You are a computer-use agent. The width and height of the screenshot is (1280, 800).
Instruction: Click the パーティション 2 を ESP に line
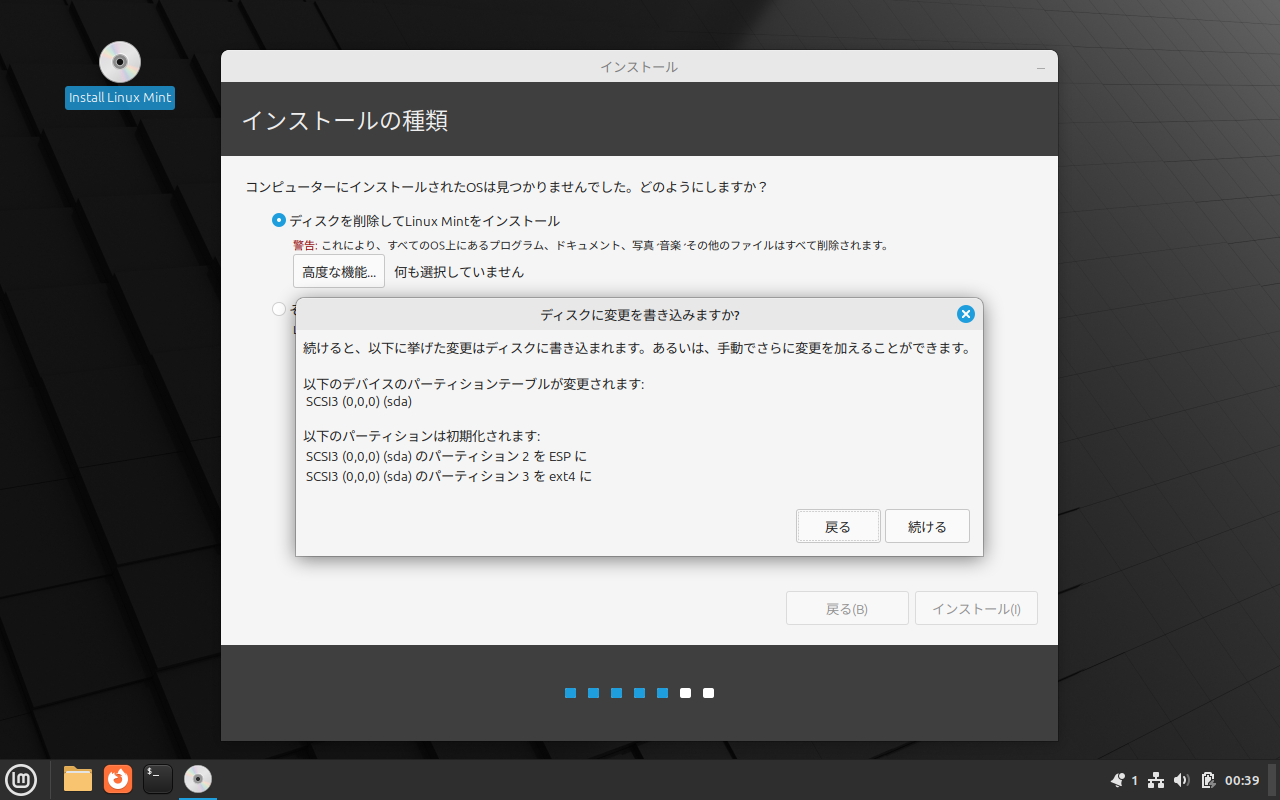446,456
